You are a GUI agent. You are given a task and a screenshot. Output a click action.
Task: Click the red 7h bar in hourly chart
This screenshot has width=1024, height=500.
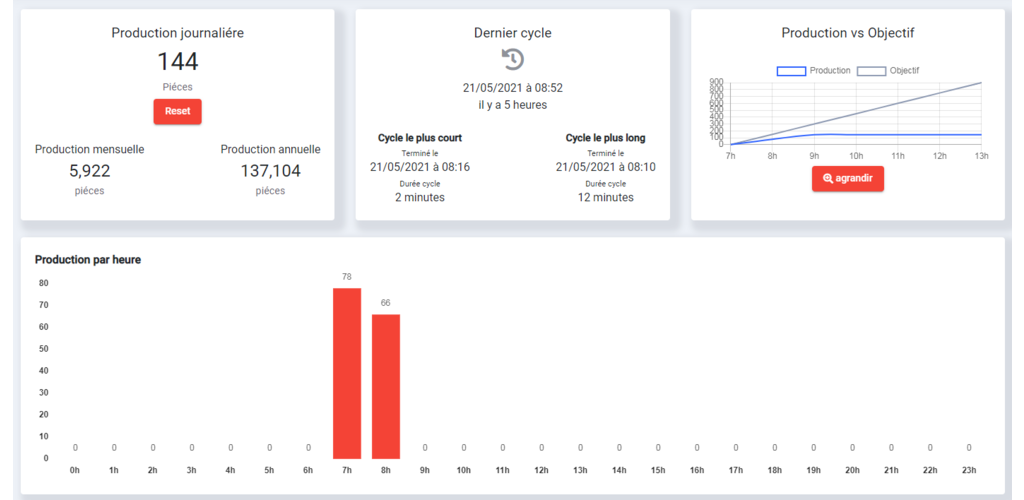coord(347,373)
